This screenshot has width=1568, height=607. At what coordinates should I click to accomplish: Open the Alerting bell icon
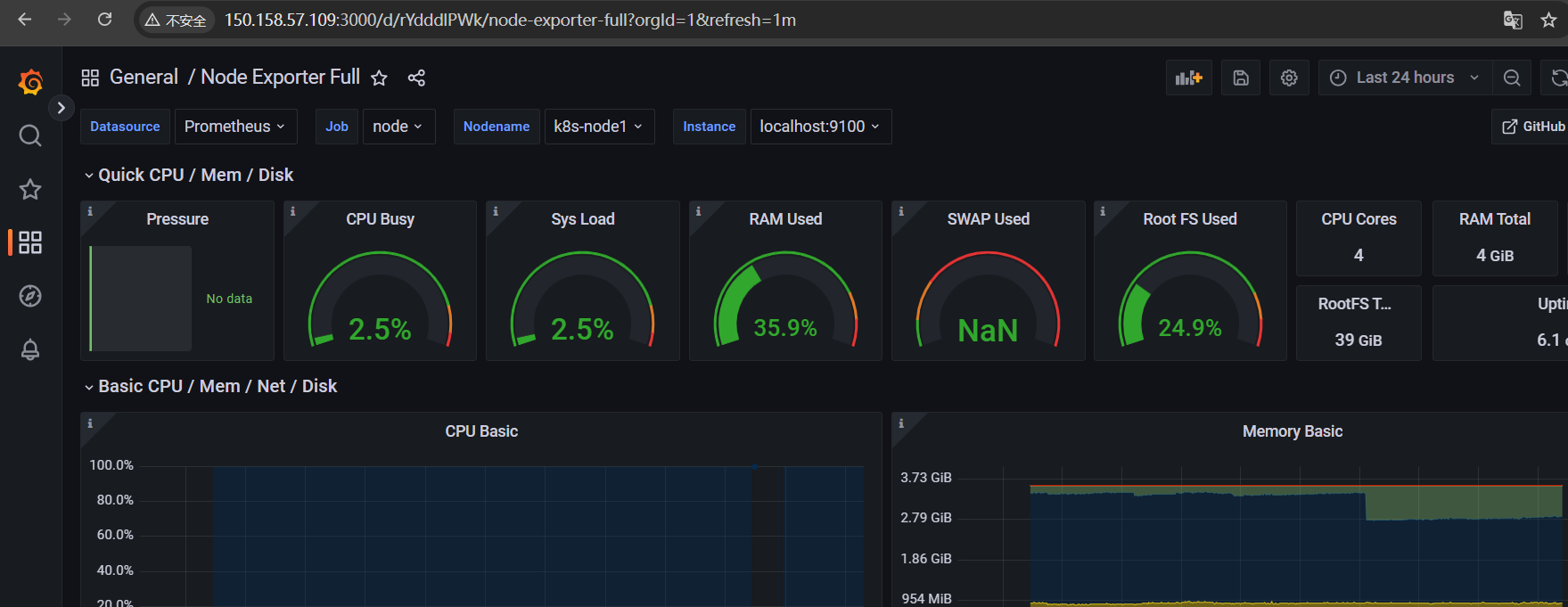(x=30, y=349)
